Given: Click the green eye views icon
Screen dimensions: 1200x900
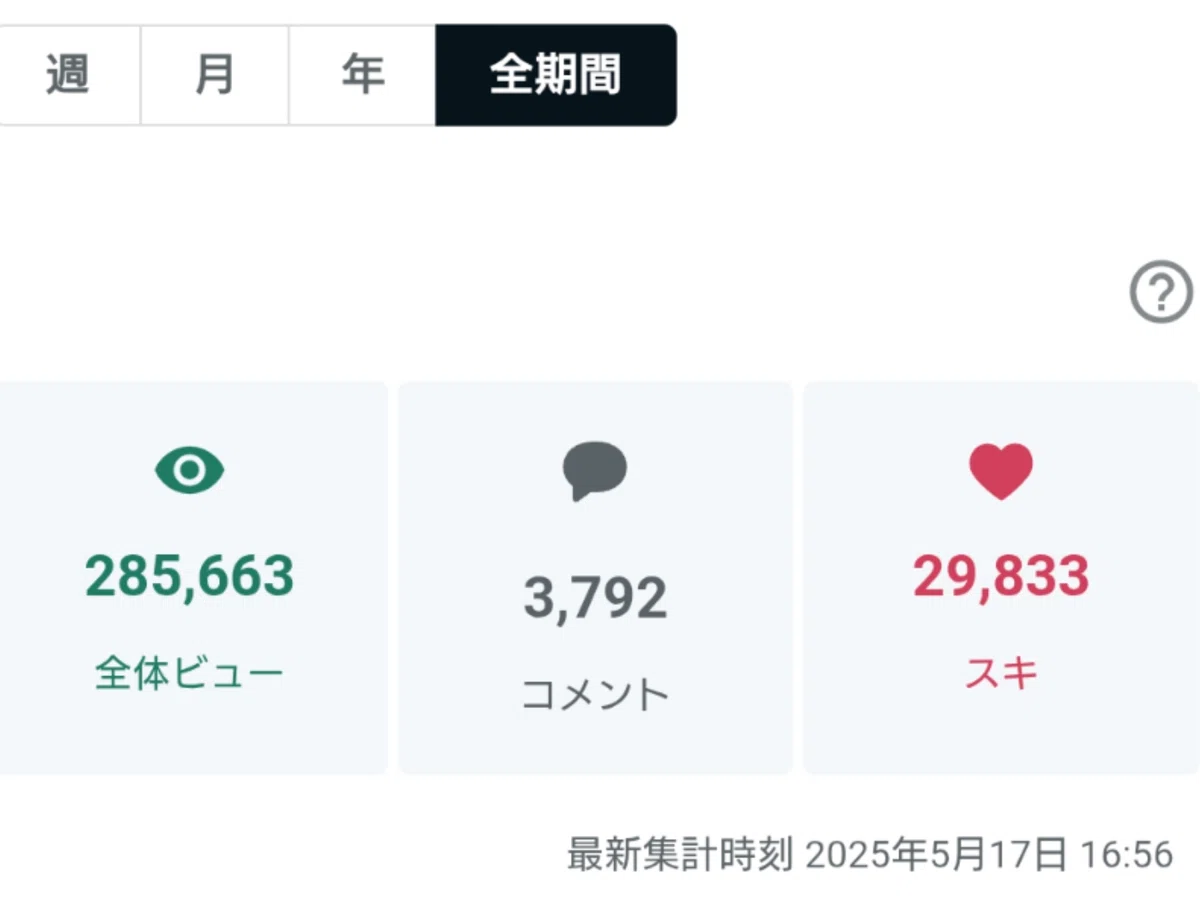Looking at the screenshot, I should tap(190, 470).
